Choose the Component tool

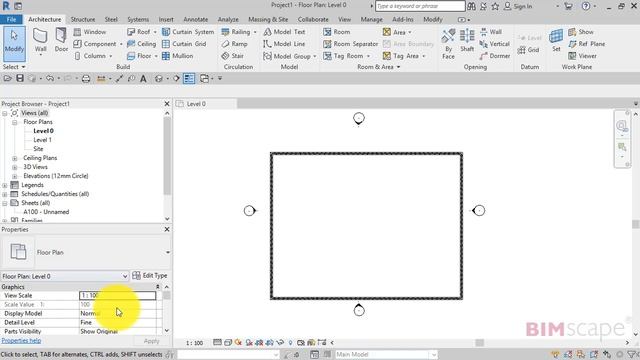point(95,44)
